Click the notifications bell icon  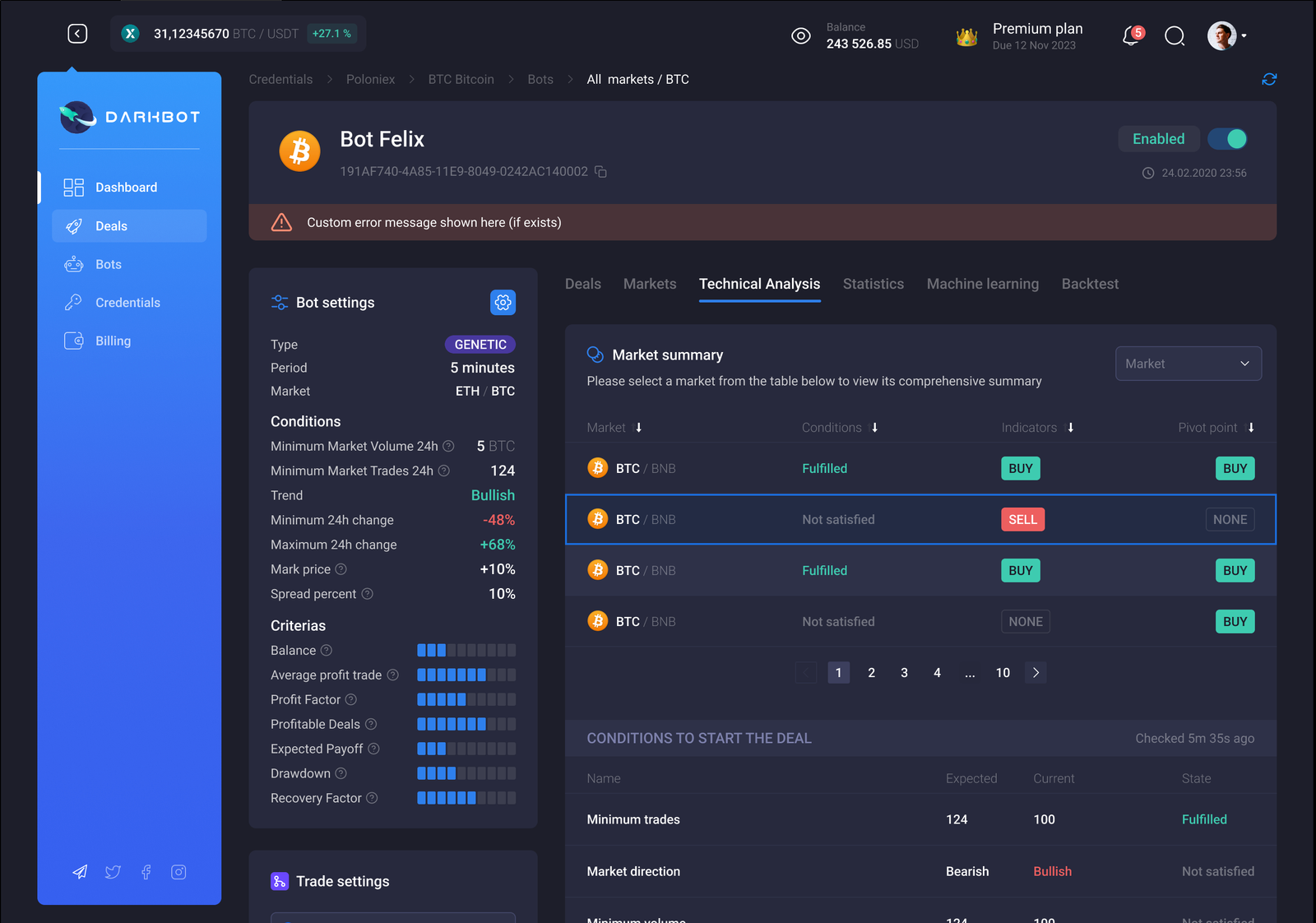point(1131,36)
